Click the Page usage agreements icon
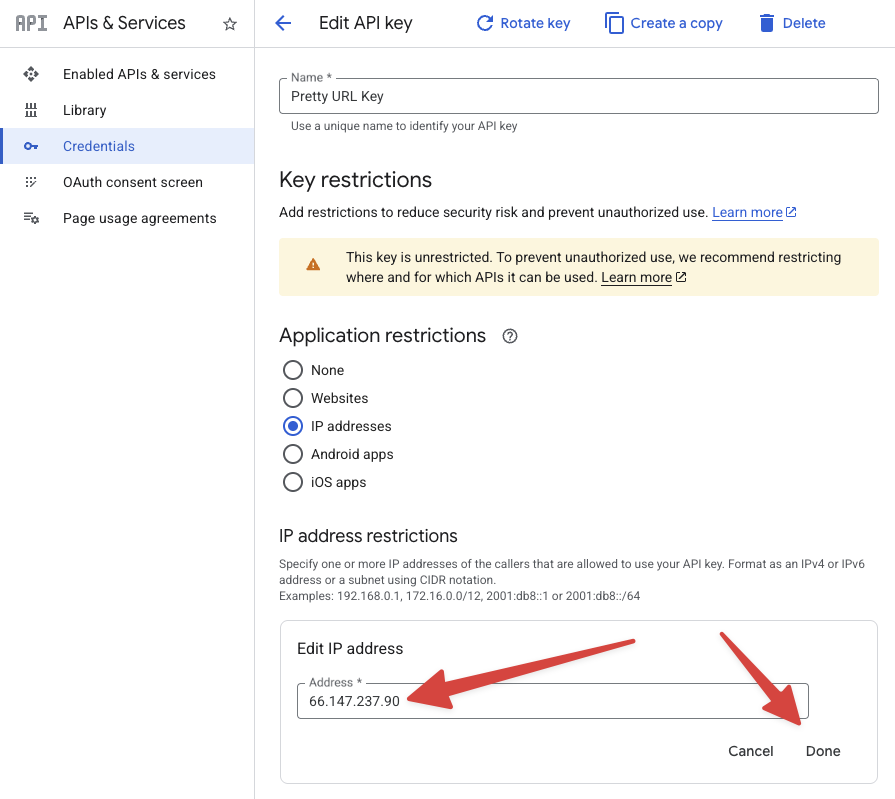This screenshot has height=799, width=895. 31,218
